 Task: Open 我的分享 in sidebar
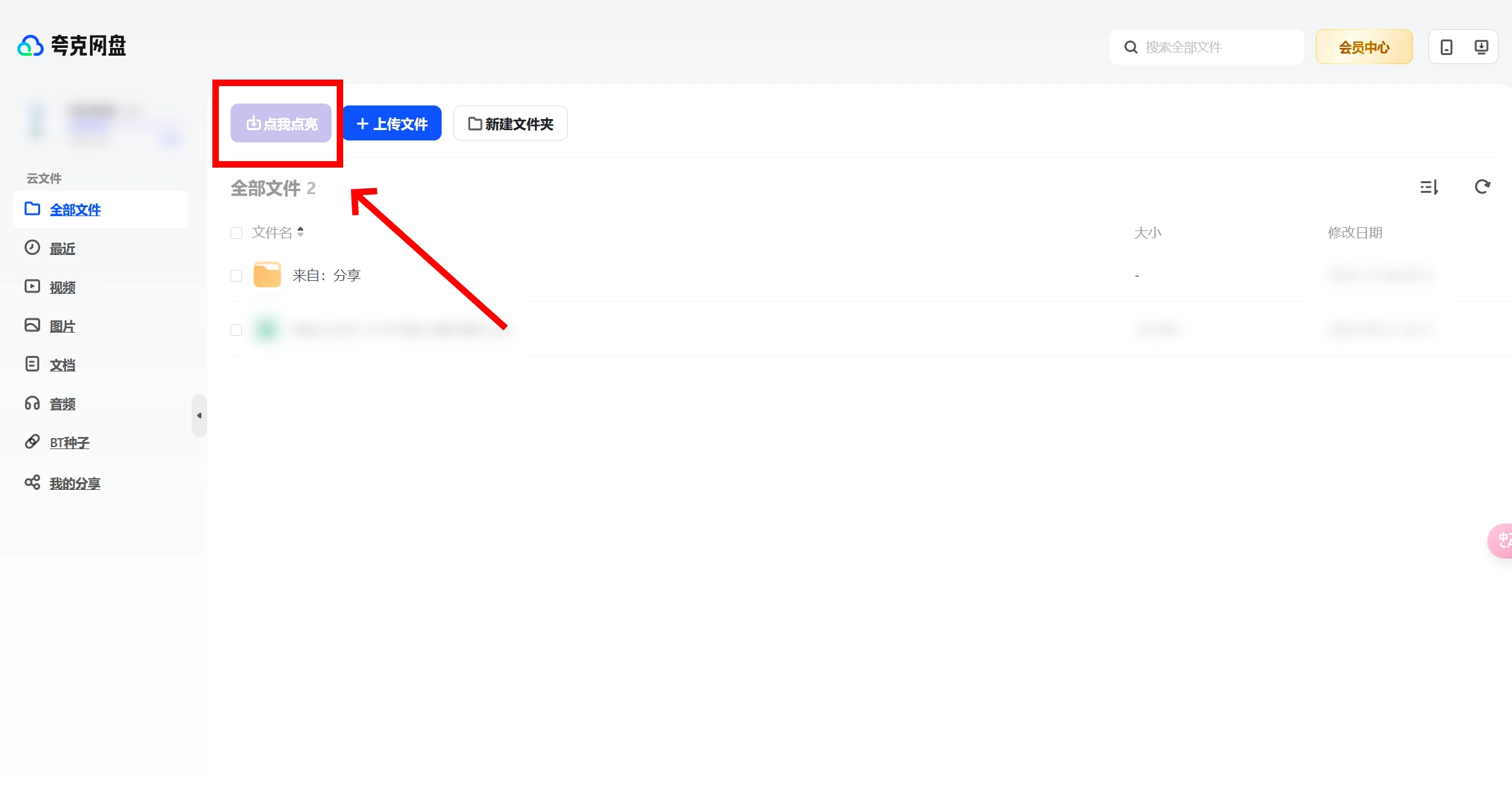click(74, 483)
